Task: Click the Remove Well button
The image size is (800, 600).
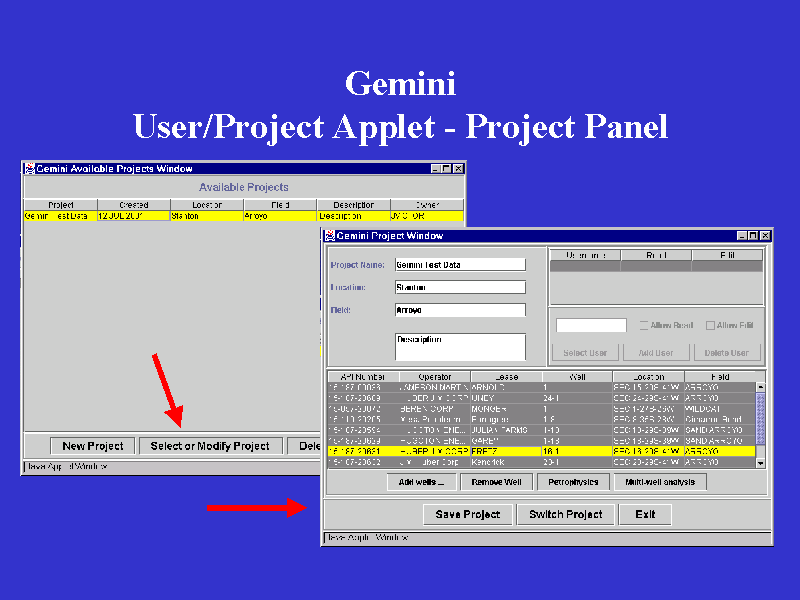Action: [496, 482]
